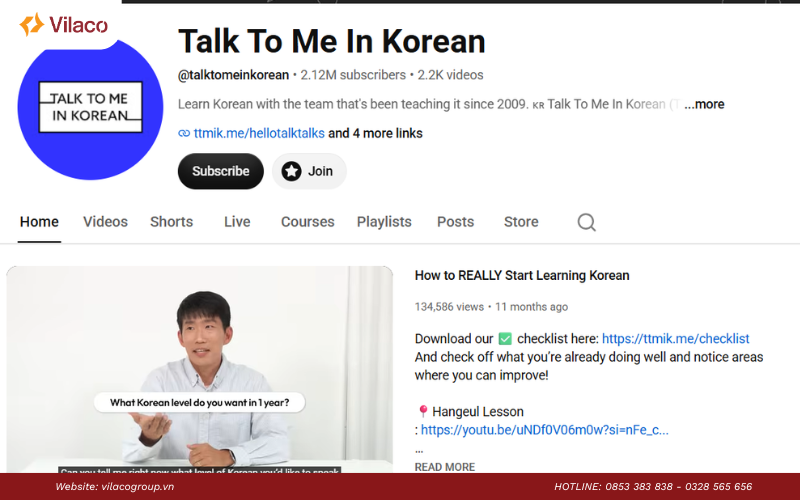Go to the Live tab
800x500 pixels.
point(237,222)
